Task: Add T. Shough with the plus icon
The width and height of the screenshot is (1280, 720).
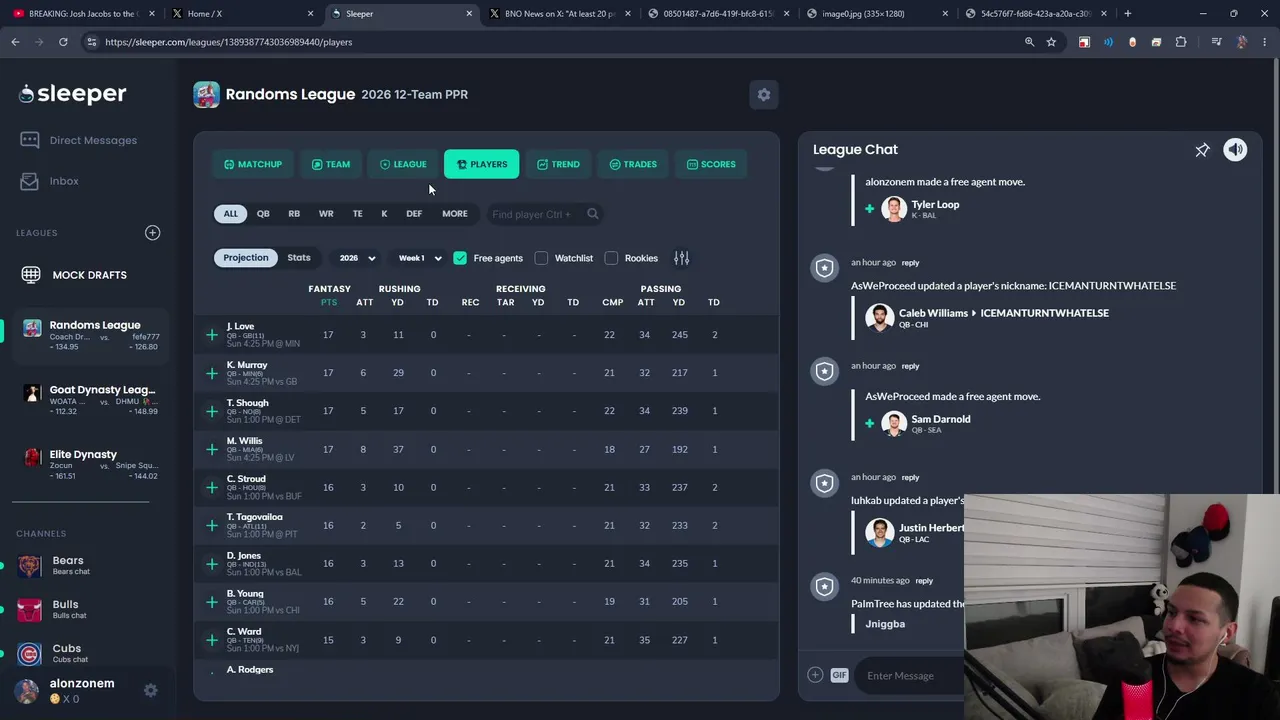Action: coord(212,411)
